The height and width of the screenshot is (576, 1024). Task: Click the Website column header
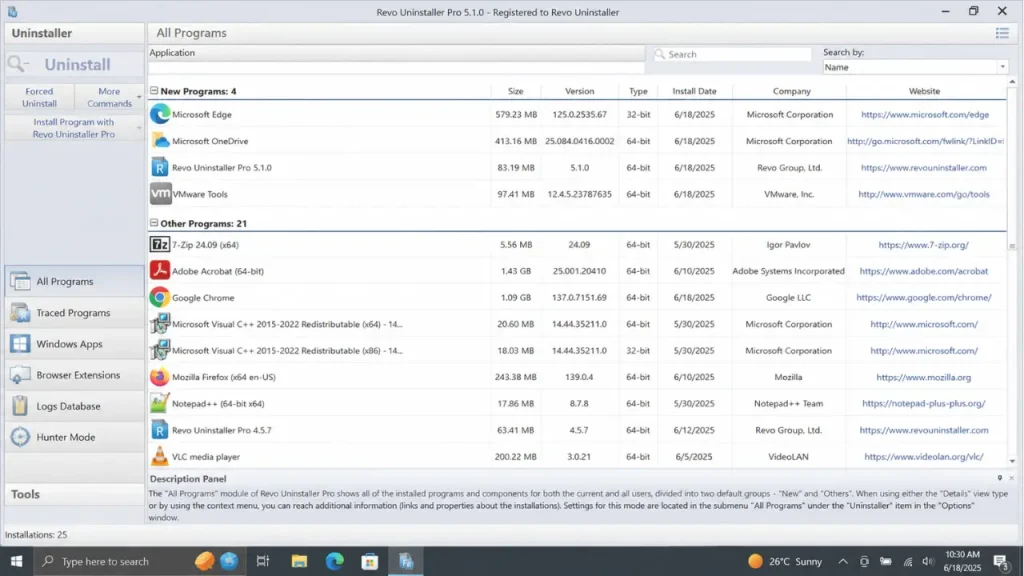924,91
